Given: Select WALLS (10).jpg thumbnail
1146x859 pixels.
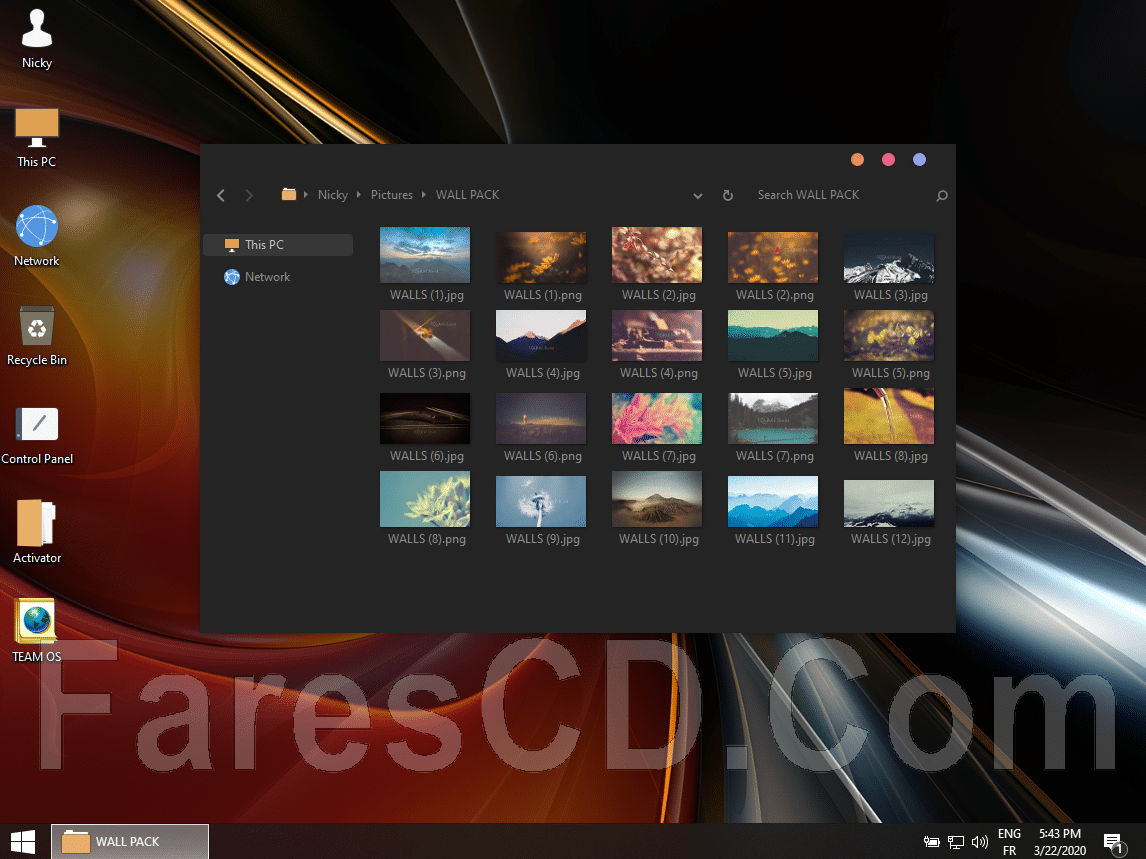Looking at the screenshot, I should click(x=657, y=499).
